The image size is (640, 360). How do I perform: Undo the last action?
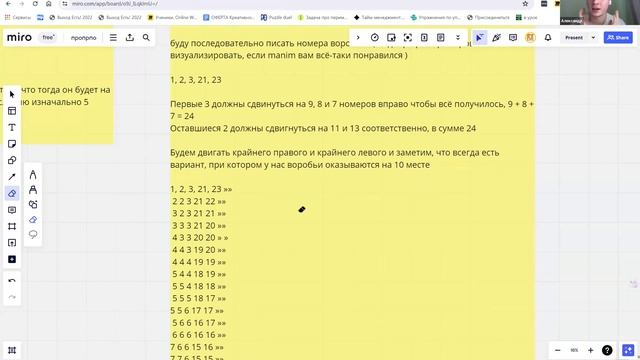12,281
